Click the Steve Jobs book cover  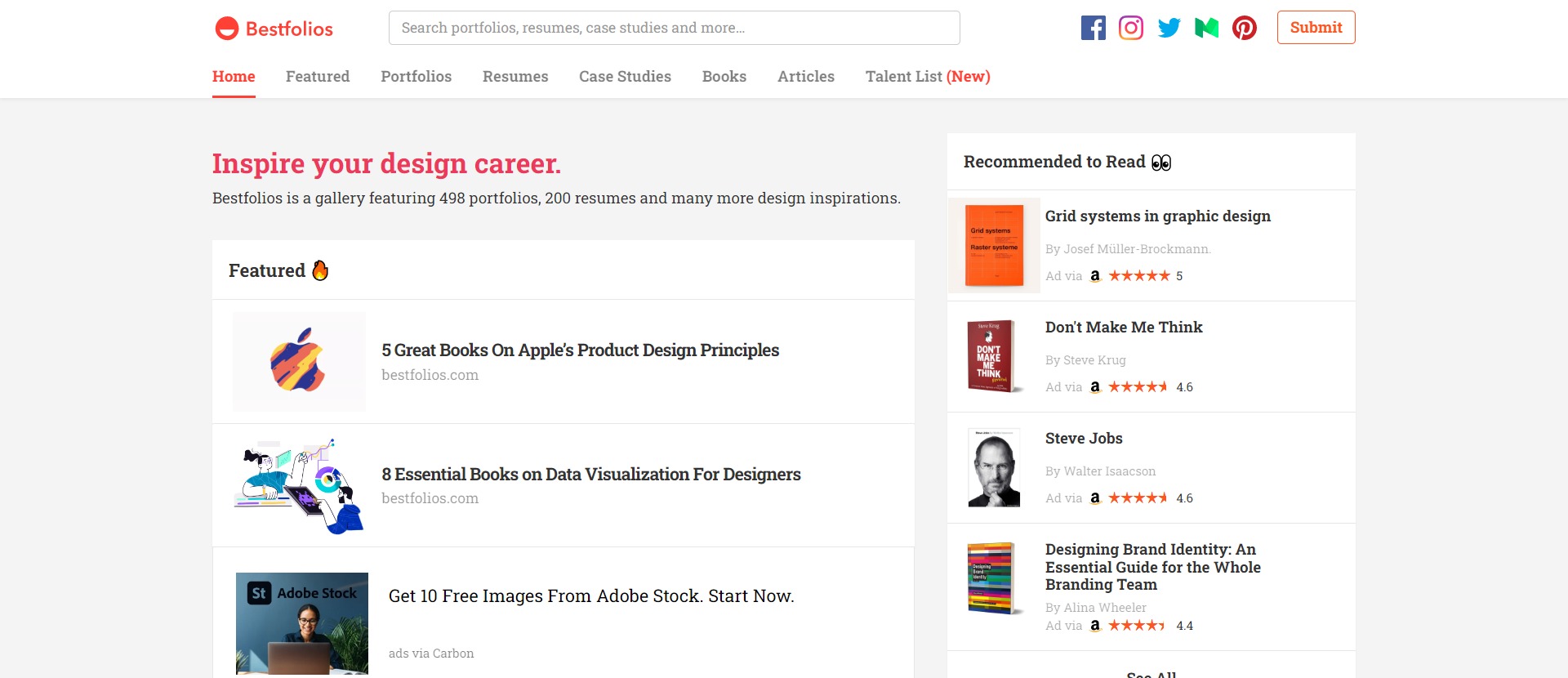(994, 467)
